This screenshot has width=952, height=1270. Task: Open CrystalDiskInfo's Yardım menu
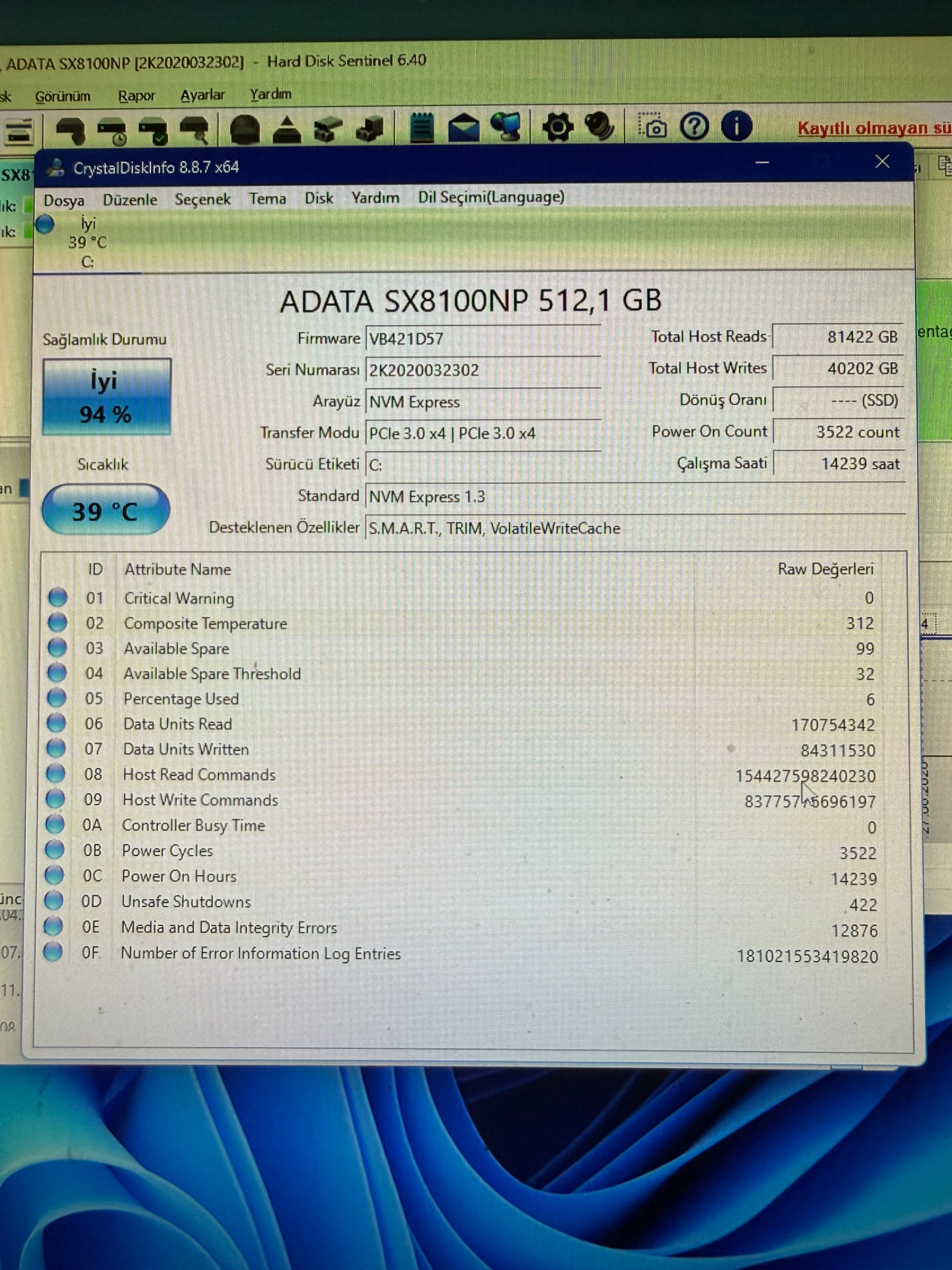(376, 198)
